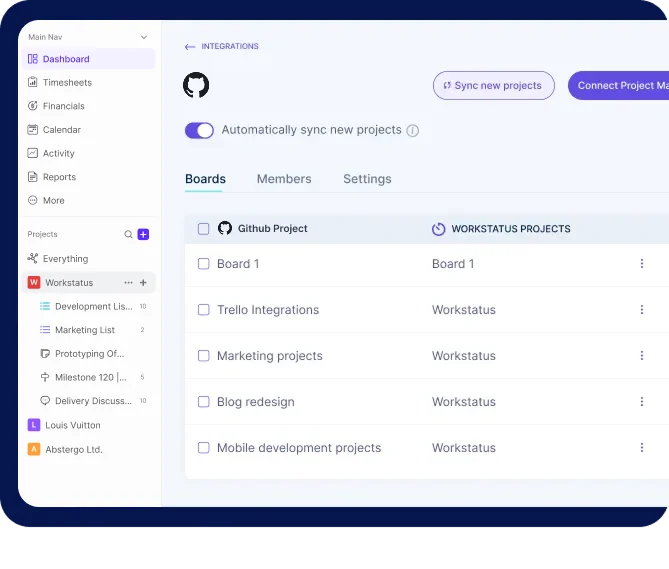Image resolution: width=669 pixels, height=569 pixels.
Task: Add a new project with purple plus
Action: [x=143, y=234]
